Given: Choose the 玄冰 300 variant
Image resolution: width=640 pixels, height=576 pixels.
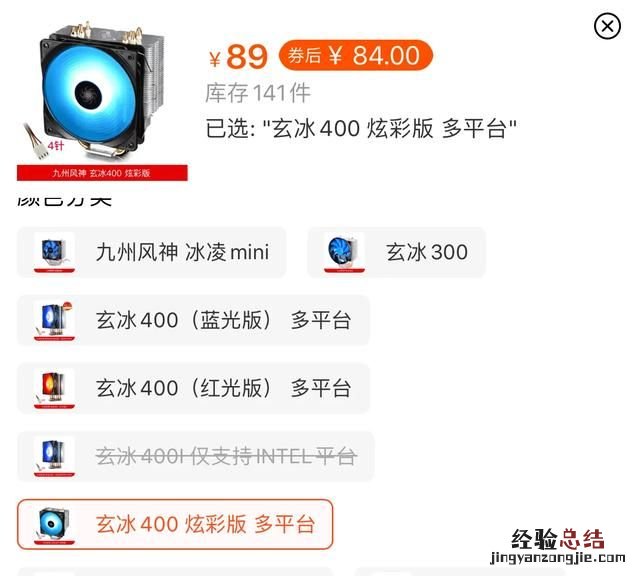Looking at the screenshot, I should [396, 252].
